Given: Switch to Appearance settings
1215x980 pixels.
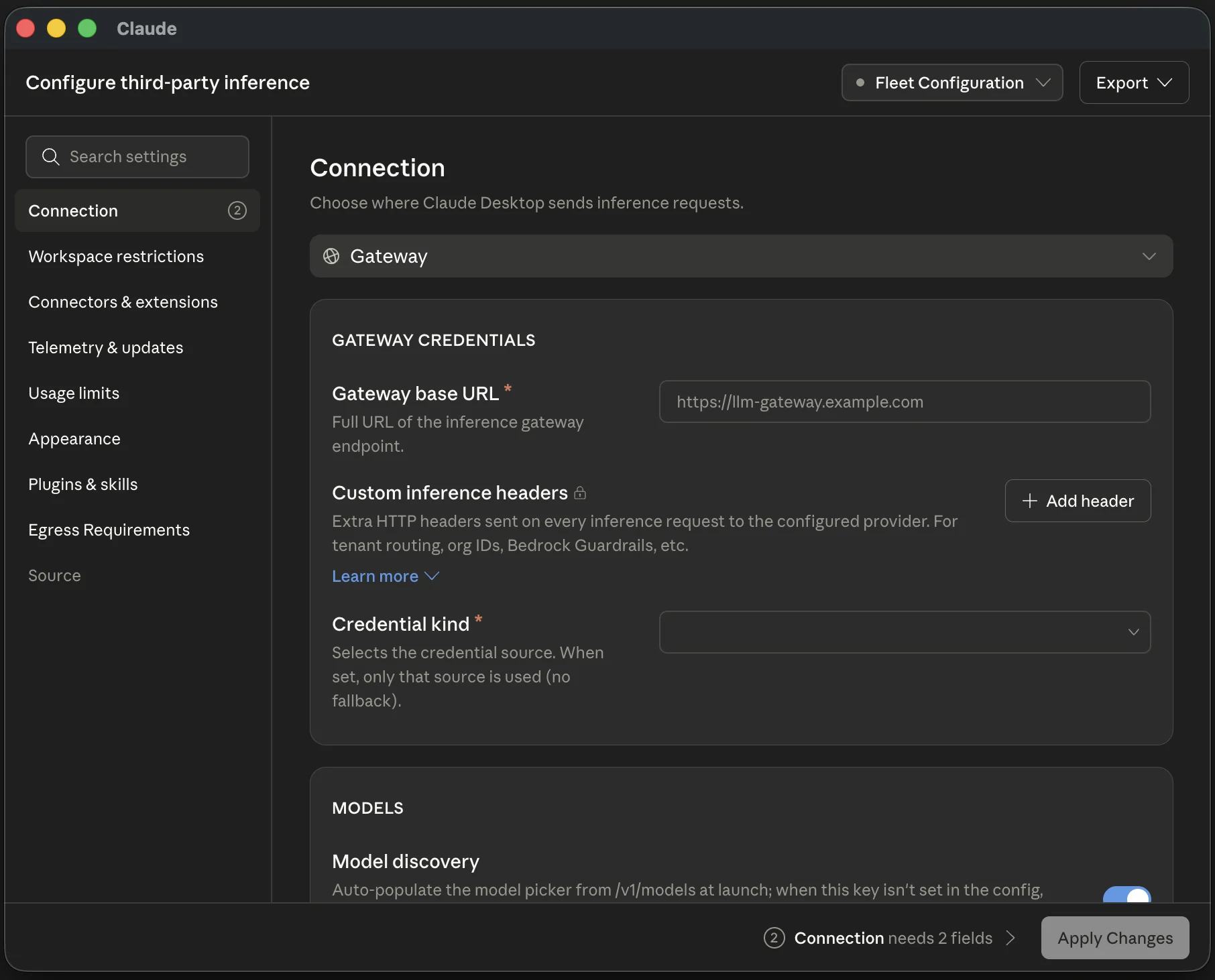Looking at the screenshot, I should [137, 438].
